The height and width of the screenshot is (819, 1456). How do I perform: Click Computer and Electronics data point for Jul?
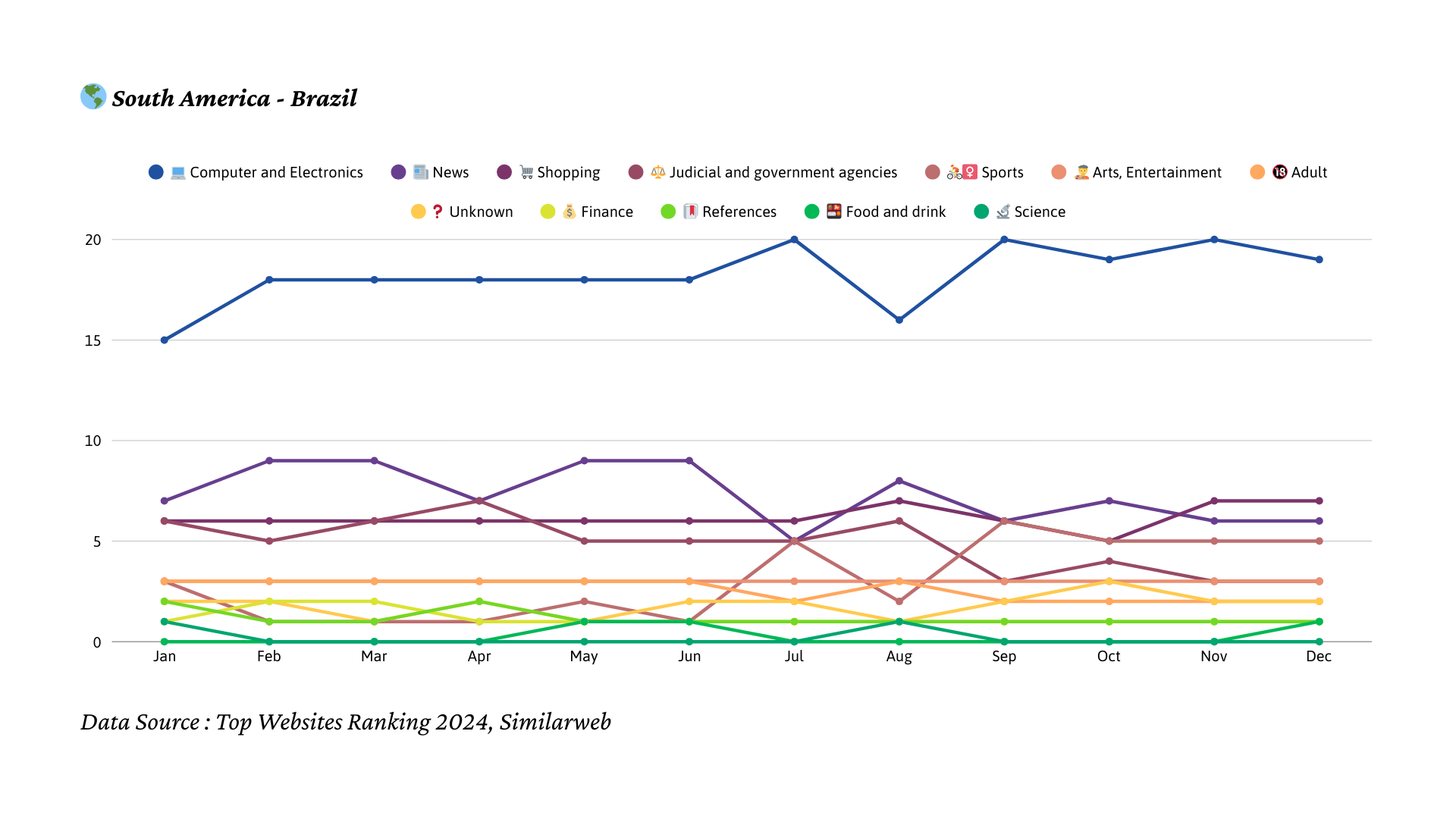tap(794, 240)
